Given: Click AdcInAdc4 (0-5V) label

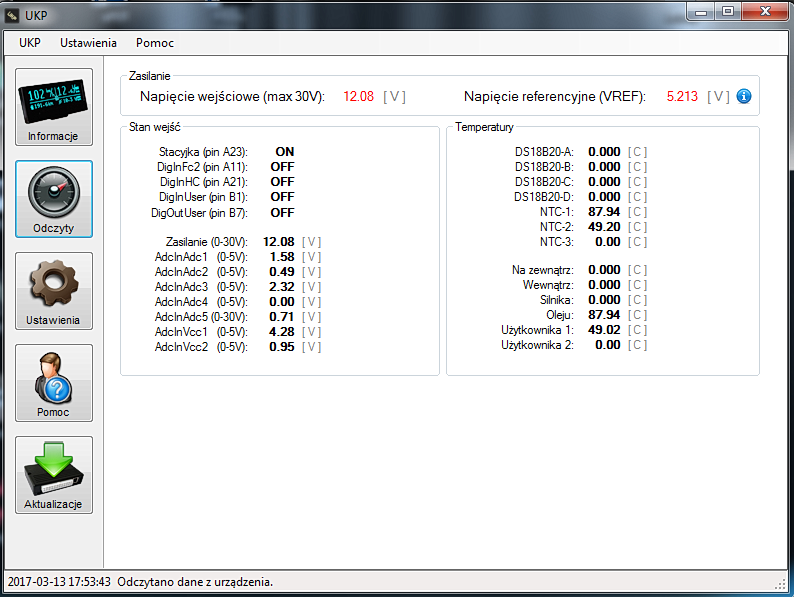Looking at the screenshot, I should tap(201, 302).
